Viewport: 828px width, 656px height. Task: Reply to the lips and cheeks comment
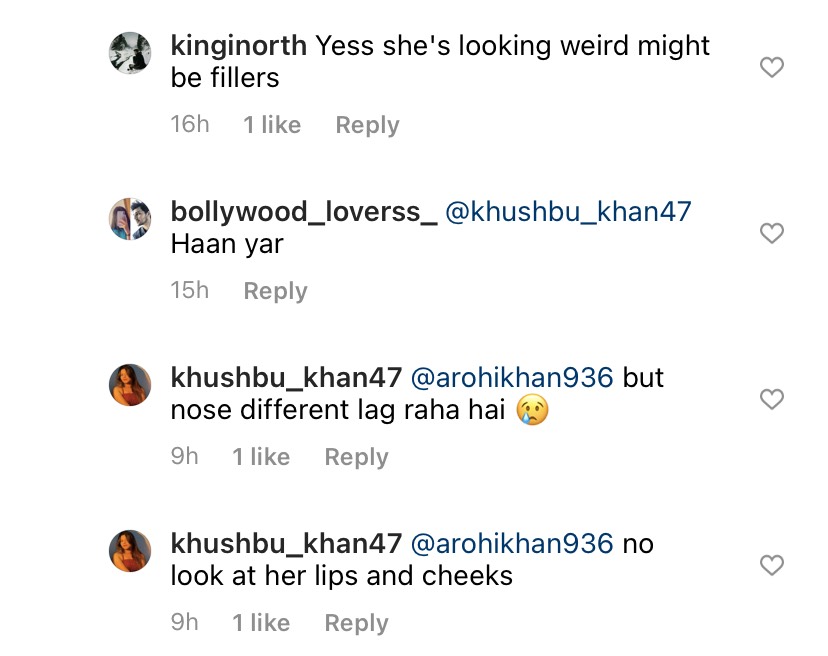pyautogui.click(x=356, y=623)
